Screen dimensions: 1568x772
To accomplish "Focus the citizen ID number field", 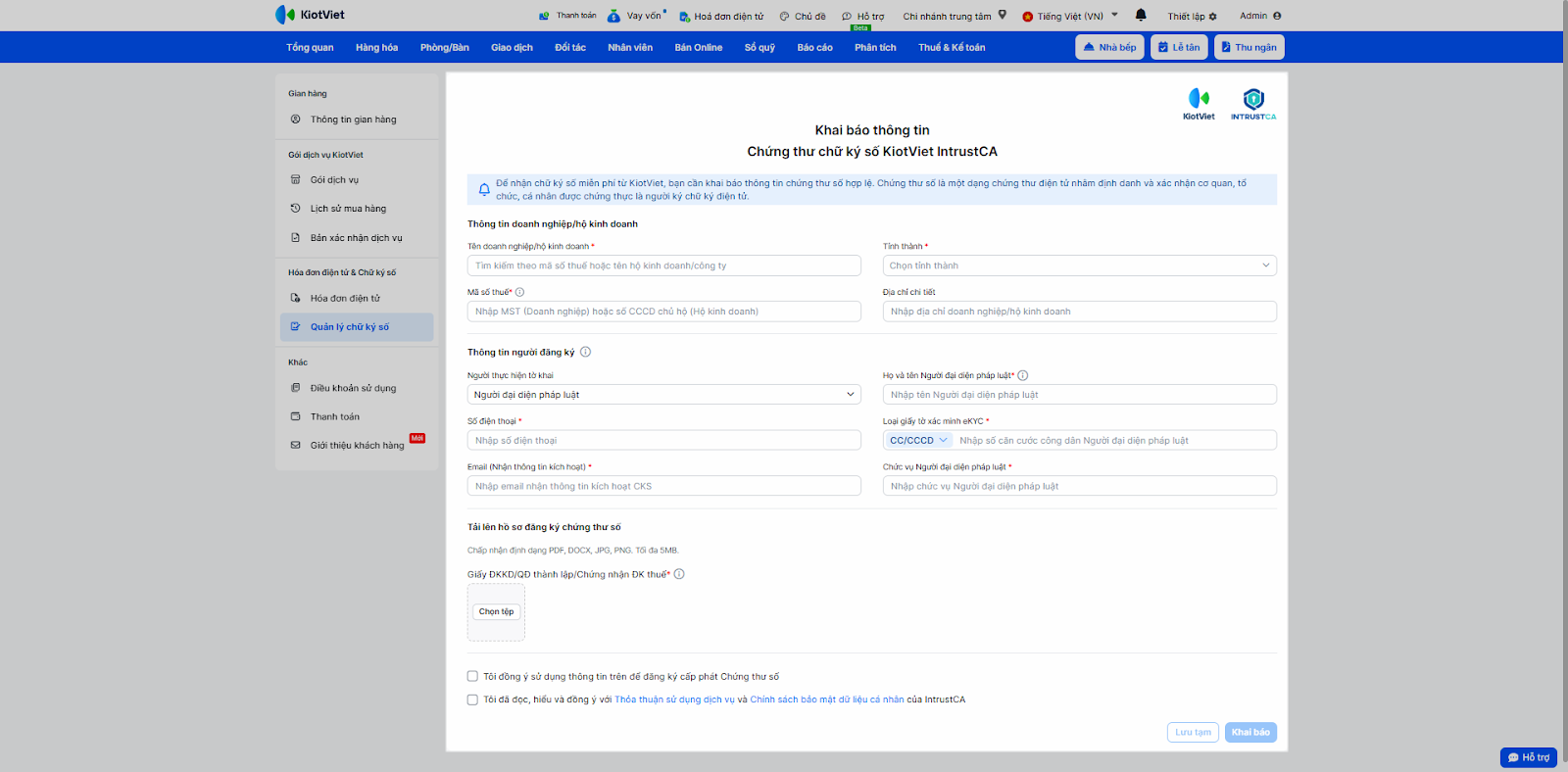I will click(1115, 441).
